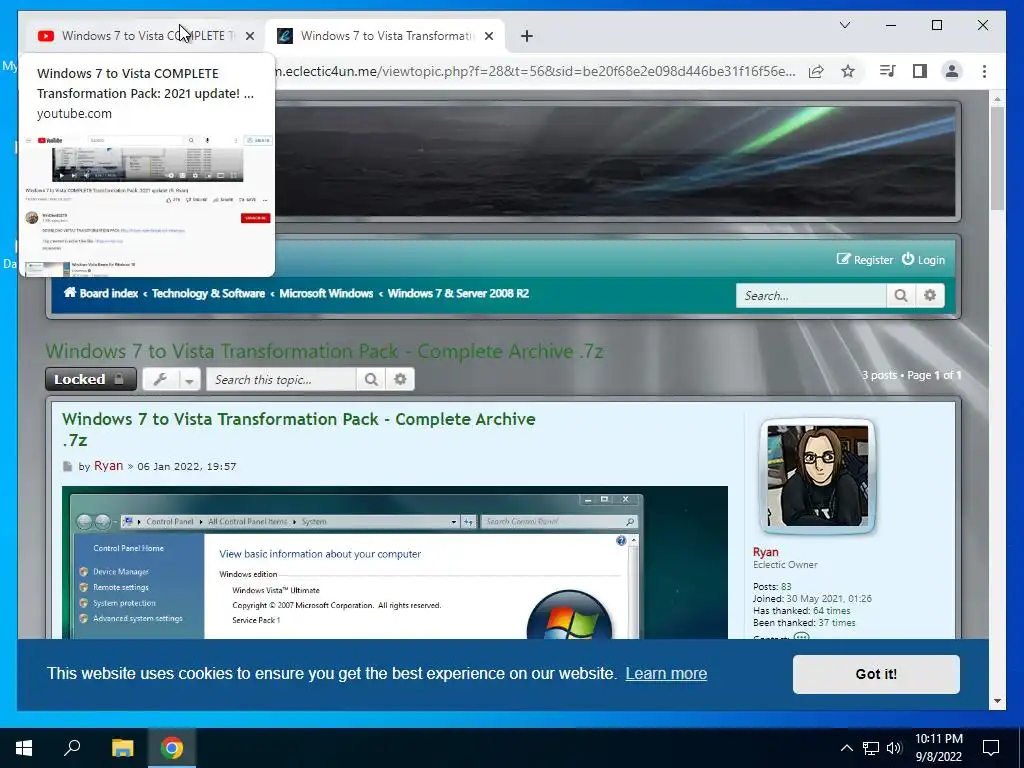
Task: Click 'Posts: 83' in Ryan's profile
Action: click(x=772, y=586)
